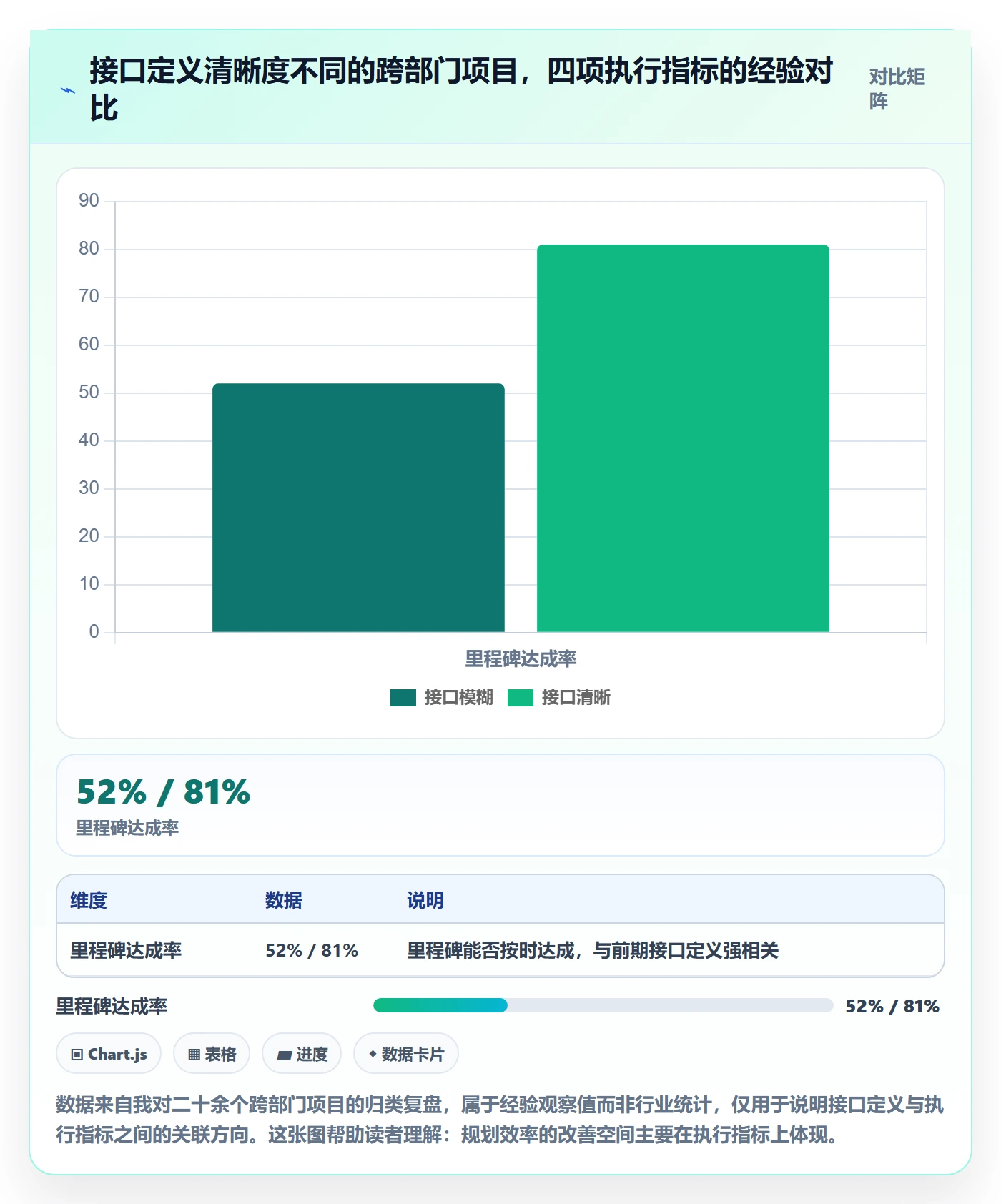Click the 里程碑达成率 progress bar
The image size is (1001, 1204).
[x=603, y=1005]
